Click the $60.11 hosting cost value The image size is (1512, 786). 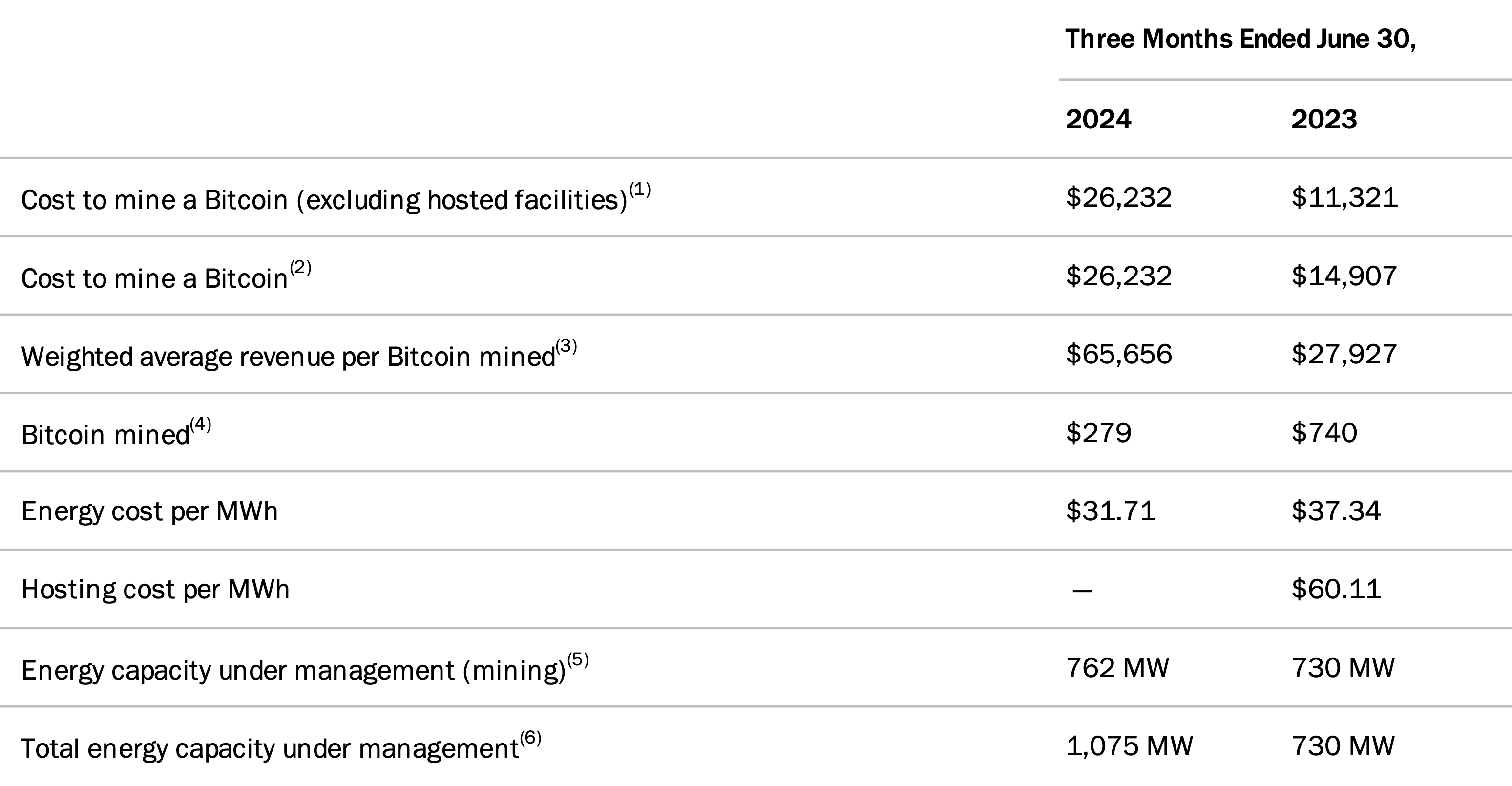[x=1337, y=589]
